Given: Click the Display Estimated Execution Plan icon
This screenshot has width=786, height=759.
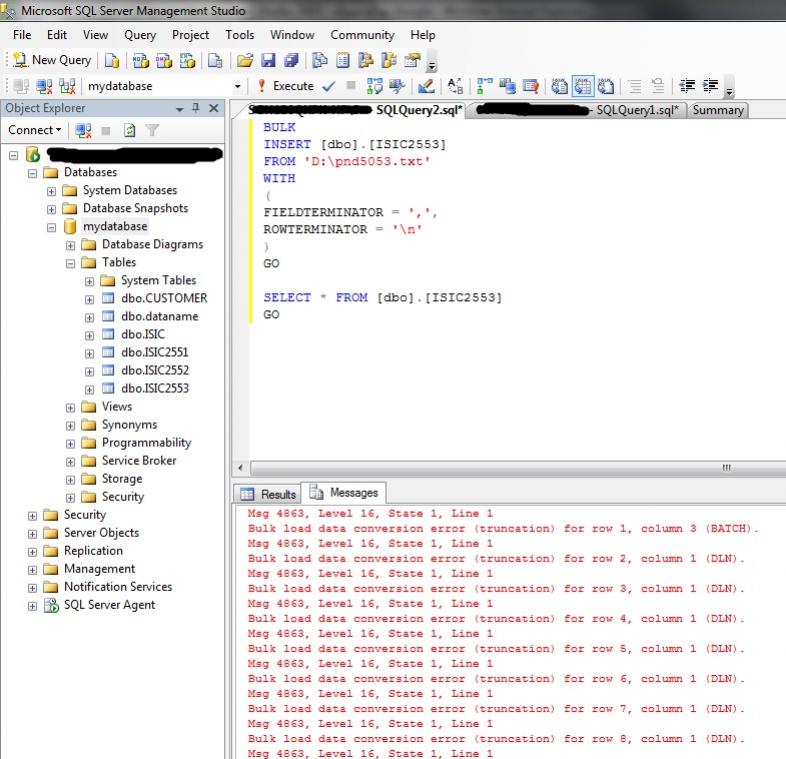Looking at the screenshot, I should click(374, 86).
